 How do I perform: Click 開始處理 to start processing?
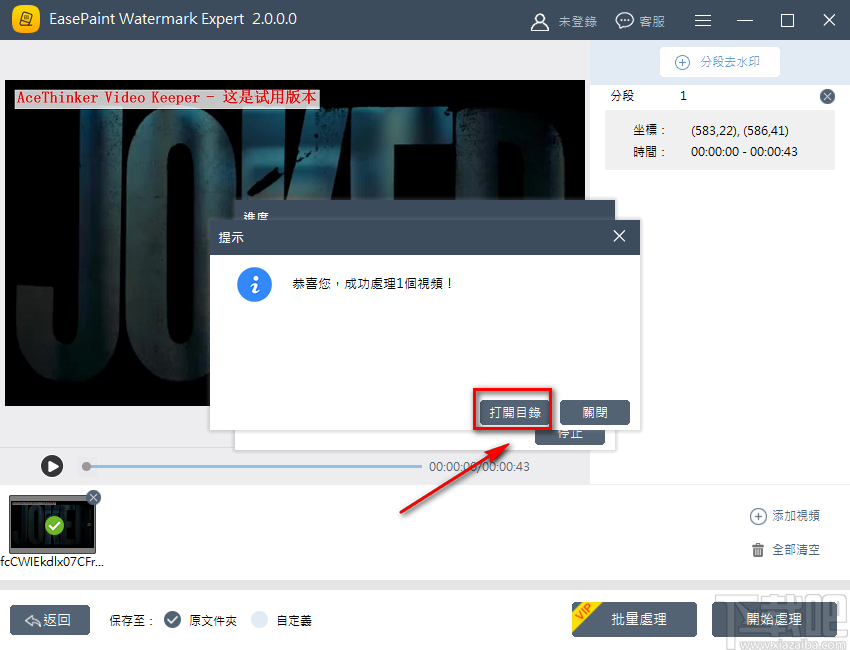774,619
